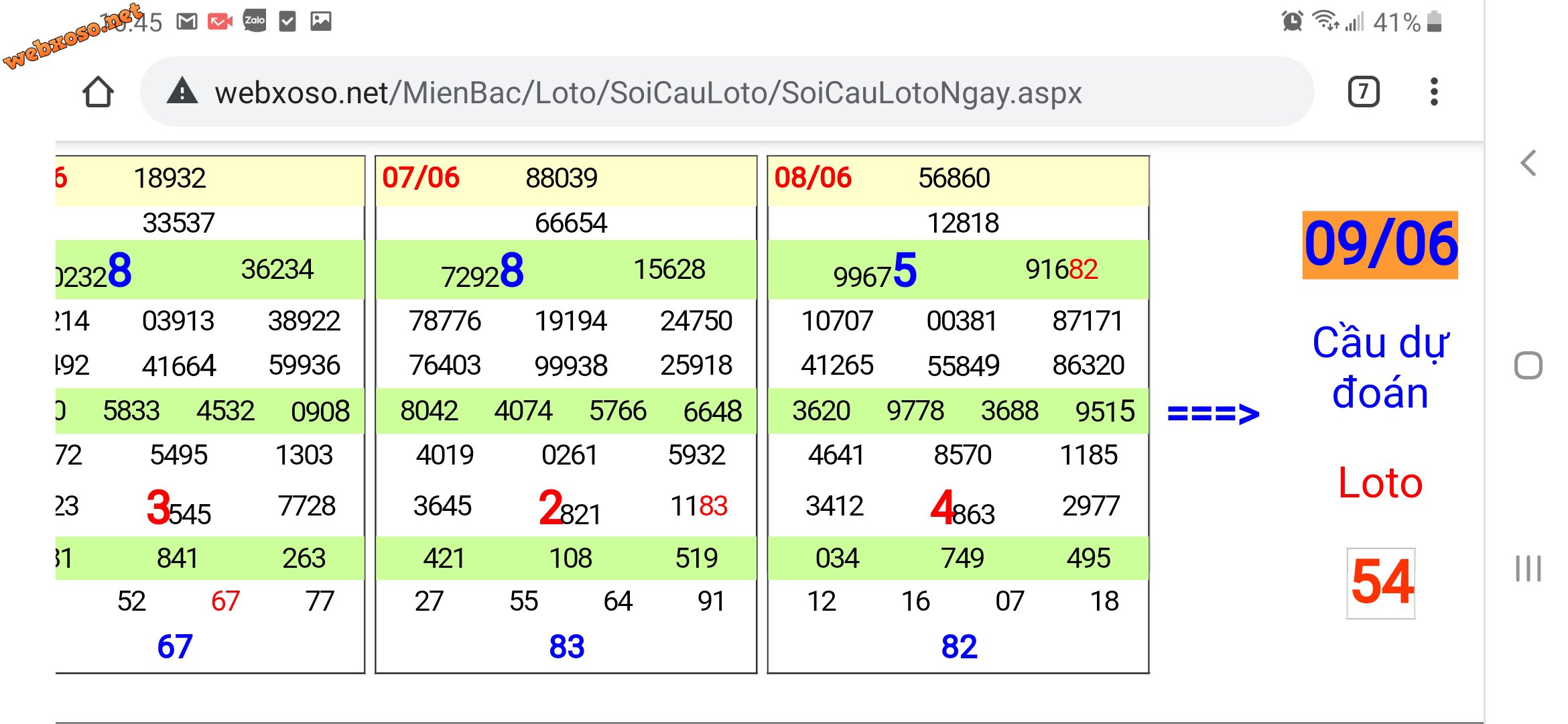Click the number 3545 with big red 3
1568x724 pixels.
[178, 508]
